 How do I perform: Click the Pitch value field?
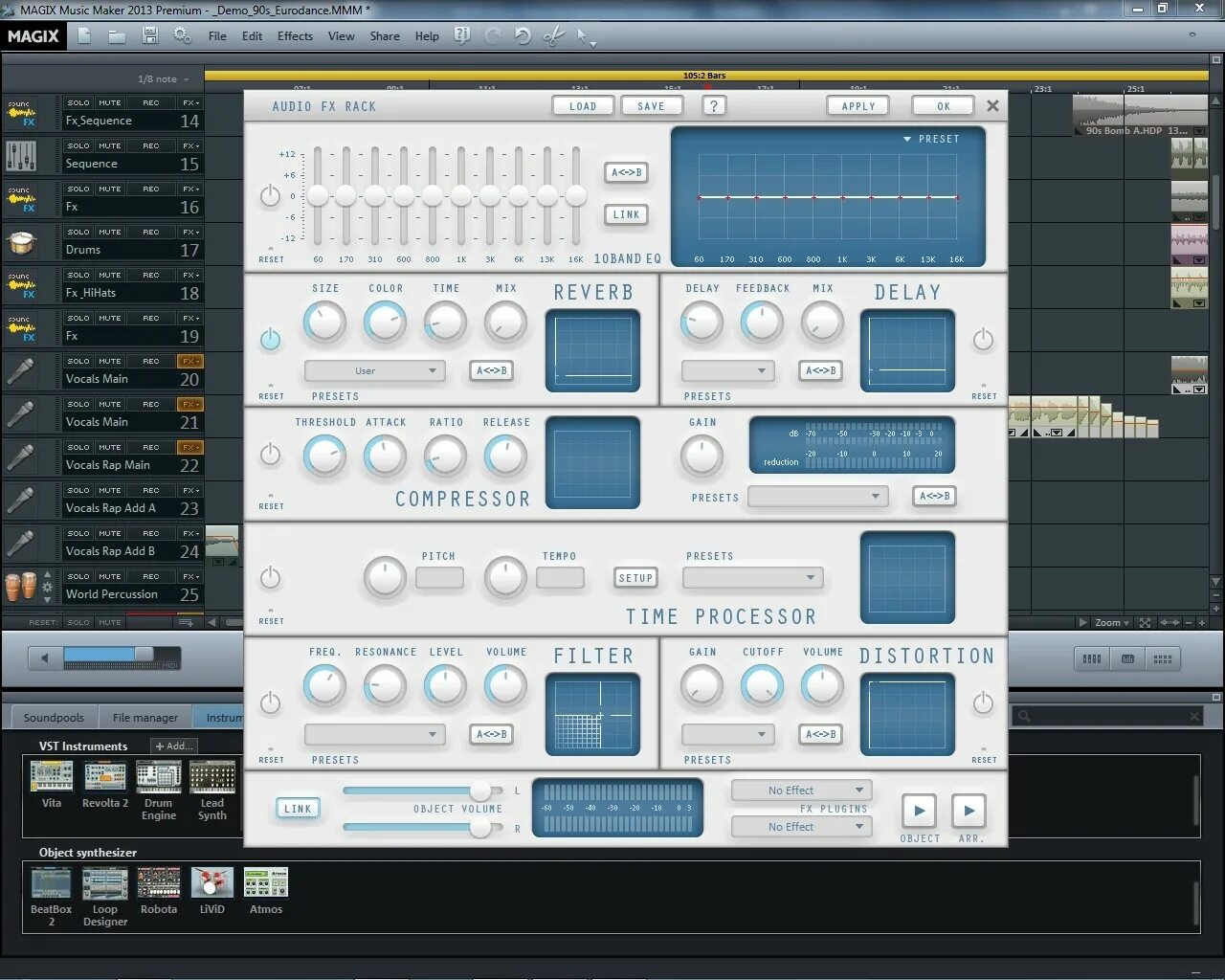(x=439, y=577)
